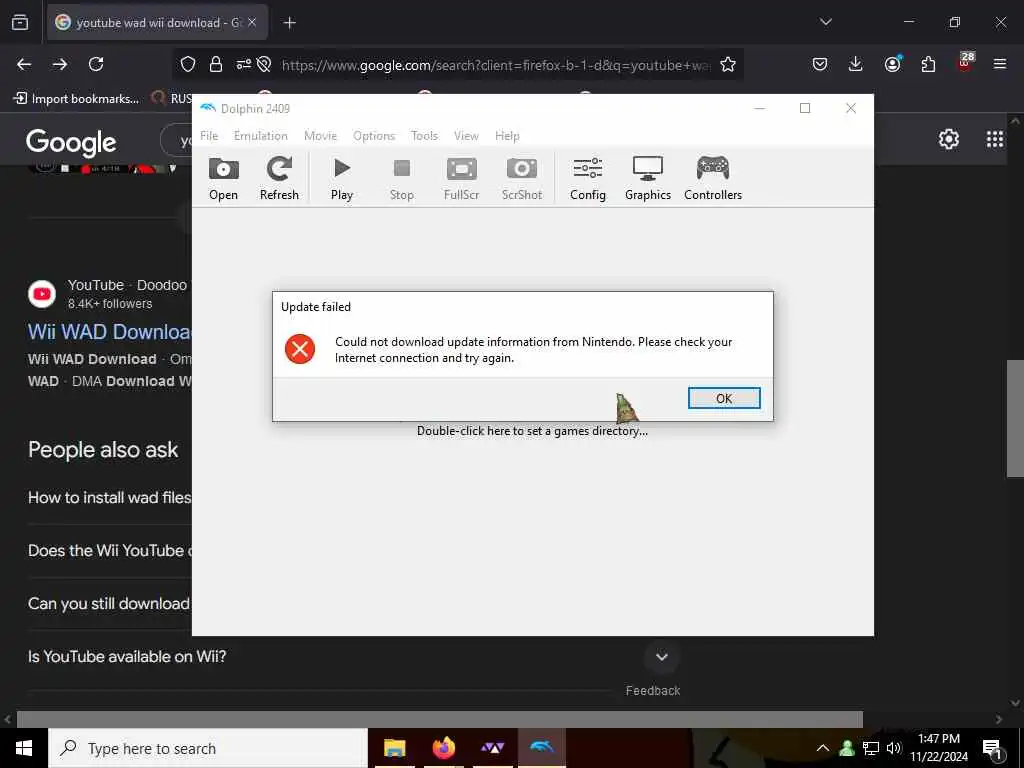Open Firefox View icon at tab bar start
This screenshot has height=768, width=1024.
pos(20,22)
